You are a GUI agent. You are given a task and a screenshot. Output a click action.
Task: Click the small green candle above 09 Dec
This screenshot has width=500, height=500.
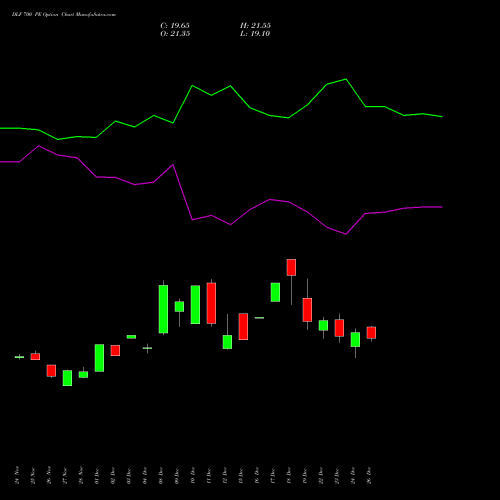[x=179, y=307]
